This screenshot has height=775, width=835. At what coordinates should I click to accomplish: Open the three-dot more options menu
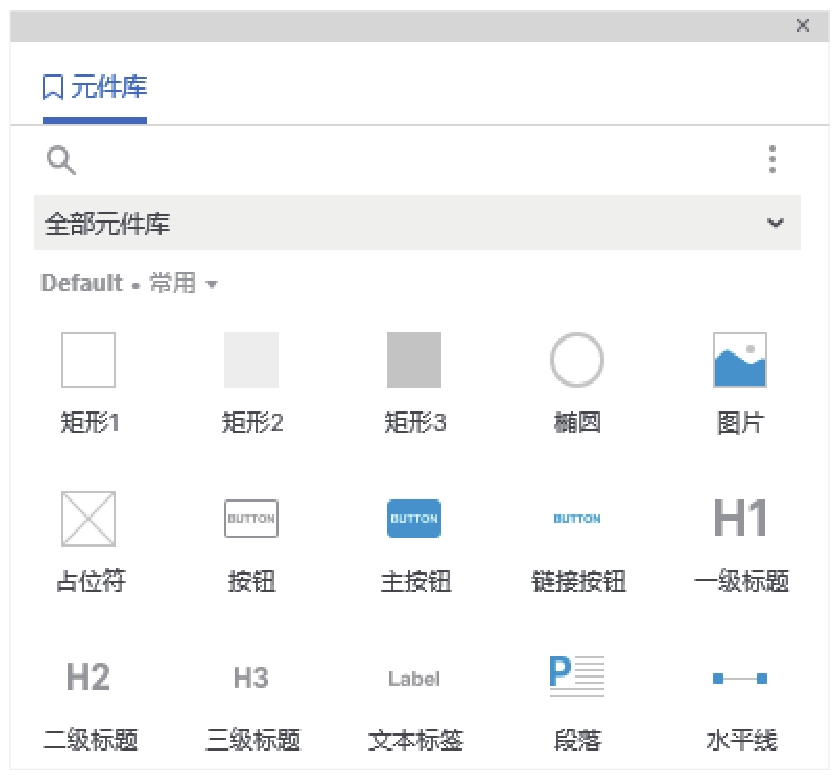[x=772, y=159]
